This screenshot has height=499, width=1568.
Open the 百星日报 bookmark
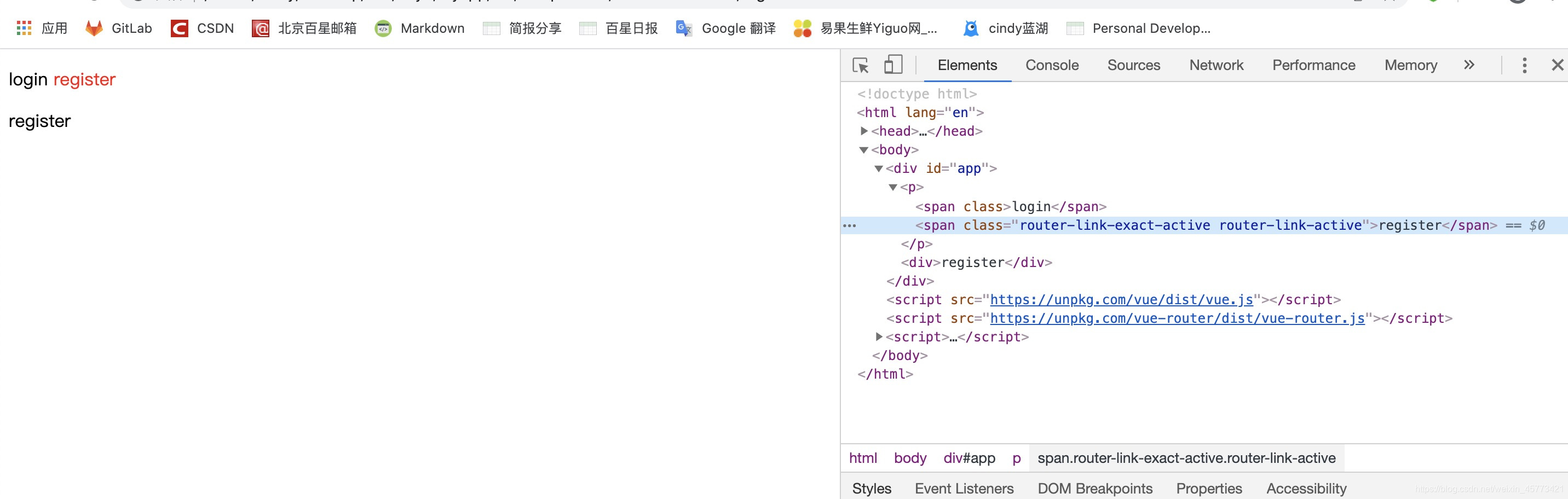tap(619, 28)
